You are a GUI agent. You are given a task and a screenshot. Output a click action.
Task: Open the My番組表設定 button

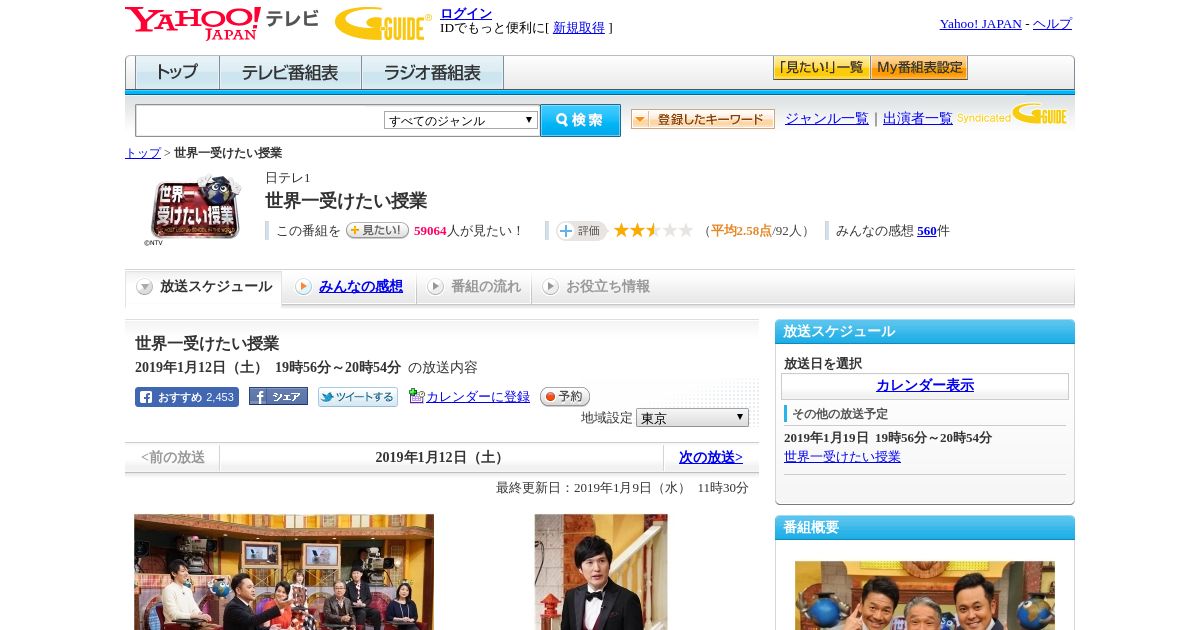click(x=919, y=68)
